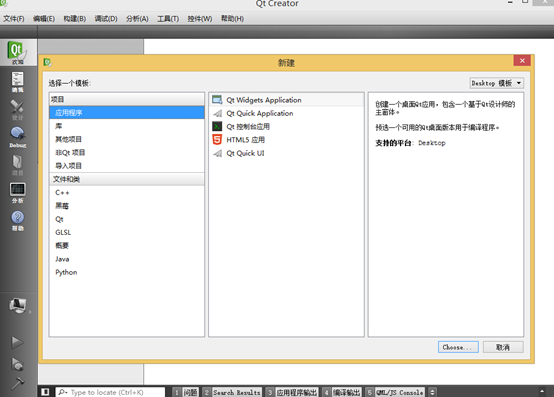Toggle the sidebar button in status bar
Image resolution: width=554 pixels, height=397 pixels.
(x=45, y=392)
